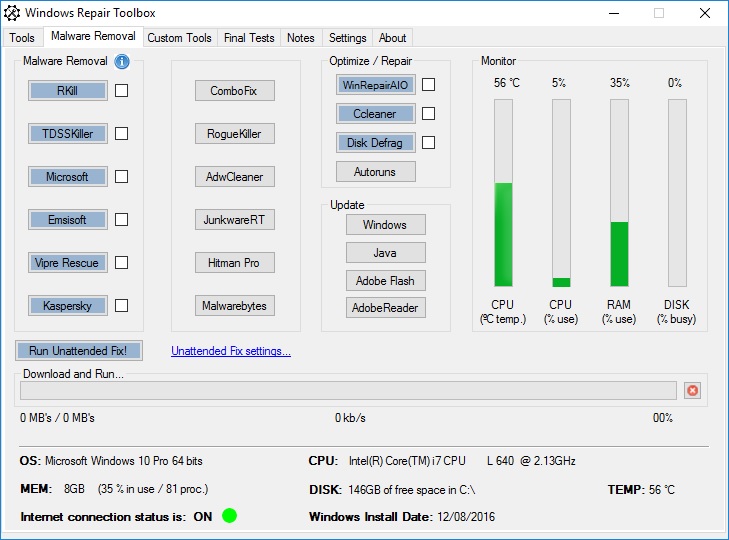
Task: Start the Emsisoft tool
Action: pos(68,220)
